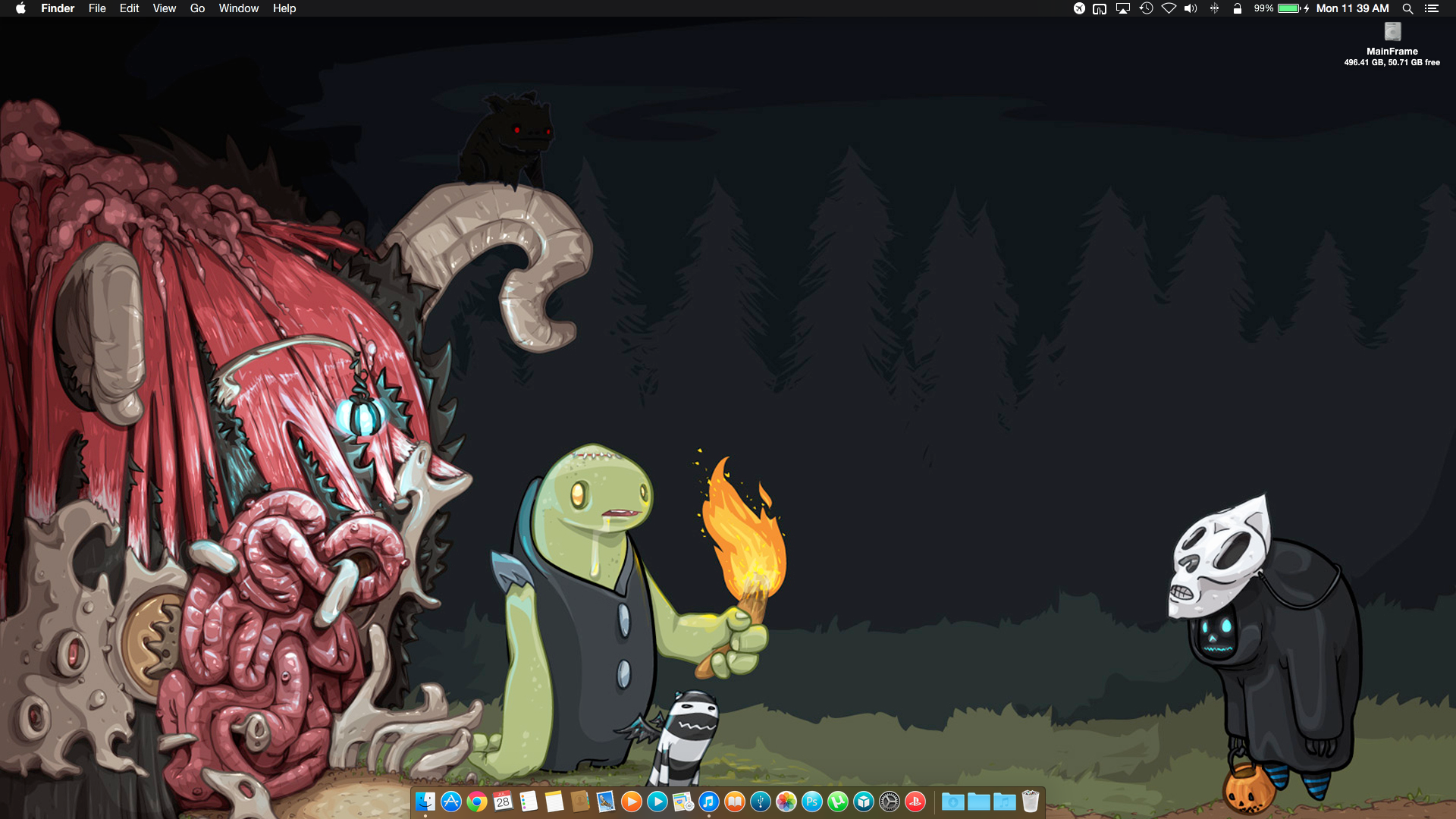The image size is (1456, 819).
Task: Open Photoshop in the Dock
Action: click(x=812, y=802)
